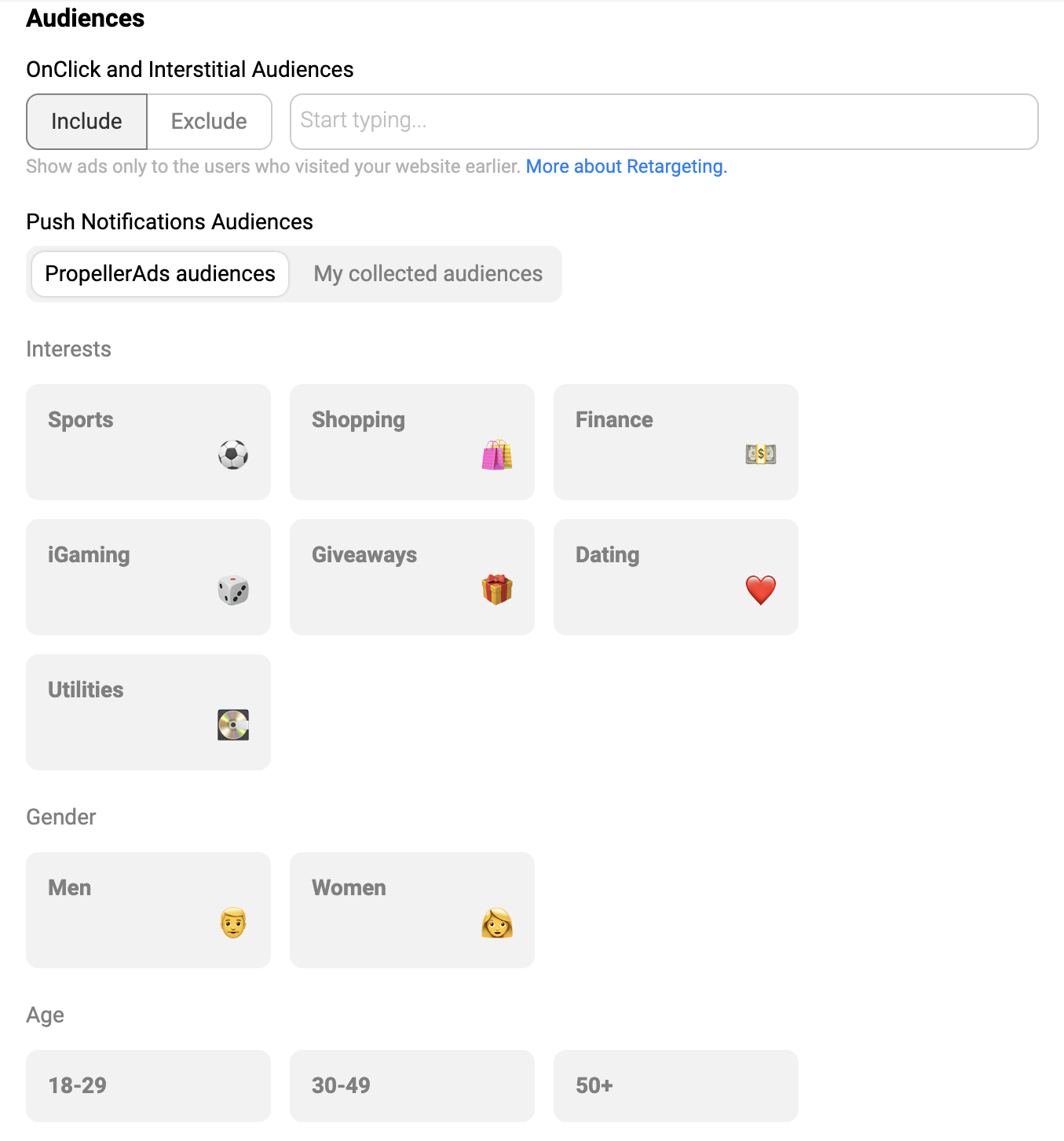Toggle the 30-49 age group
Screen dimensions: 1064x1141
click(412, 1085)
